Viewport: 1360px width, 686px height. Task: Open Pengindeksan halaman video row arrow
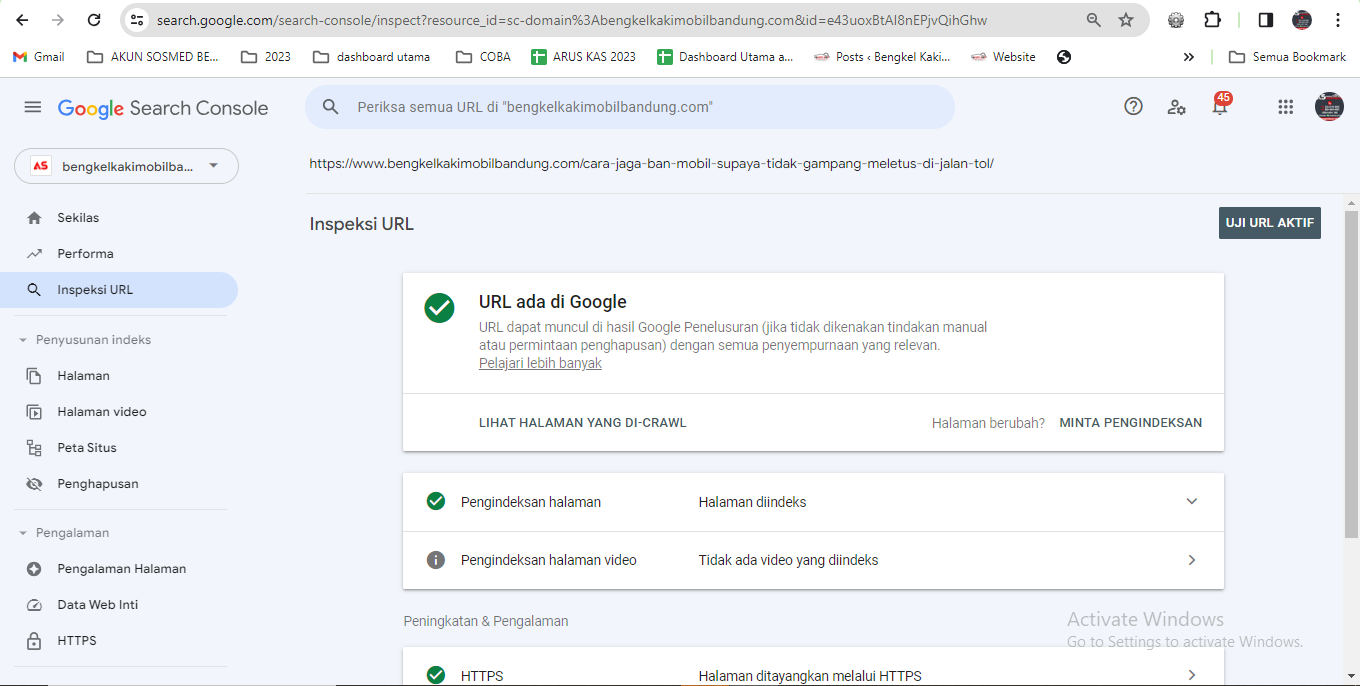pyautogui.click(x=1191, y=560)
